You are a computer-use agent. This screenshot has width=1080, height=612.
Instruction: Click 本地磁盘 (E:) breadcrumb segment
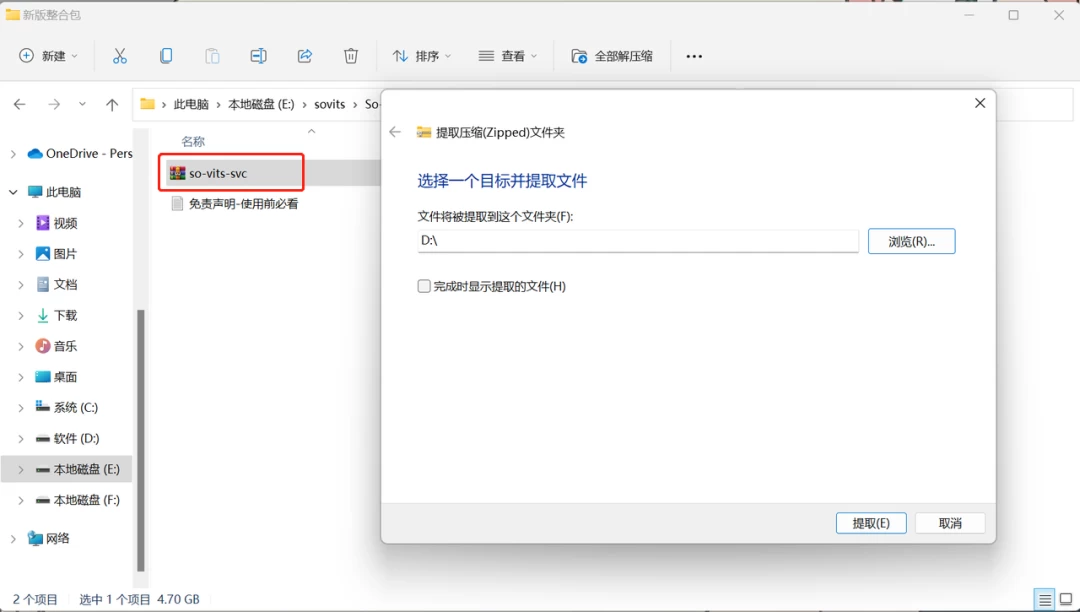[x=261, y=104]
